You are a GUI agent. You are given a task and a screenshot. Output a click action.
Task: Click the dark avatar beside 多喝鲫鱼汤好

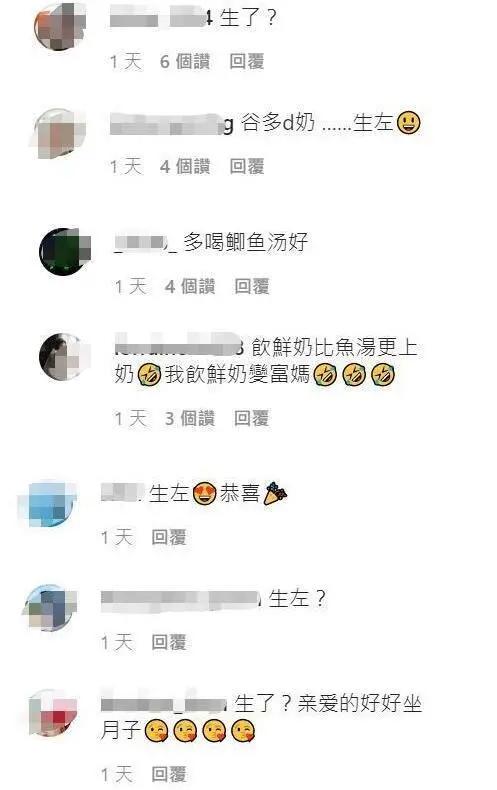[65, 252]
